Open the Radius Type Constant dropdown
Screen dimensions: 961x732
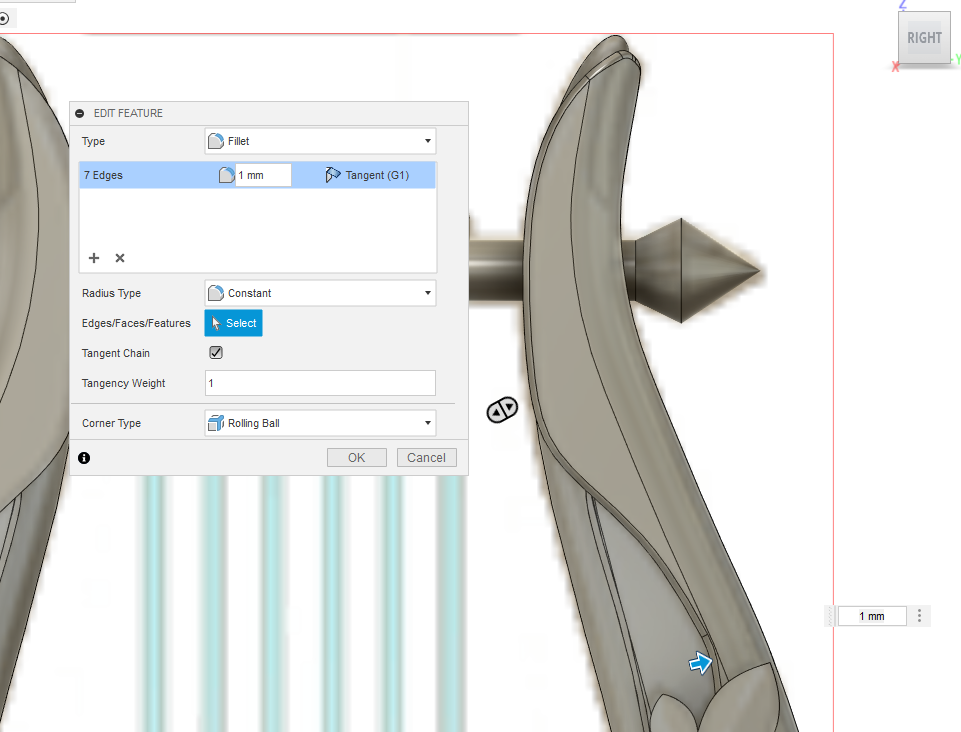pos(320,293)
